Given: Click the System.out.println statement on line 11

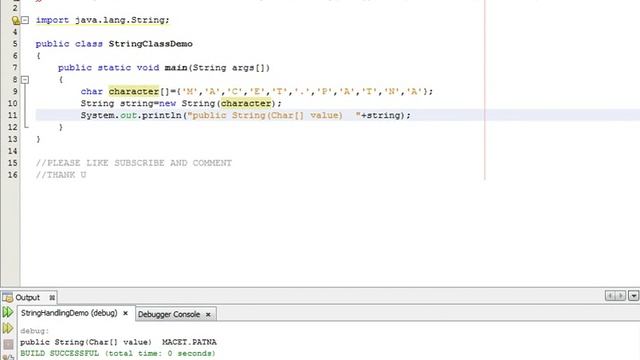Looking at the screenshot, I should (246, 115).
